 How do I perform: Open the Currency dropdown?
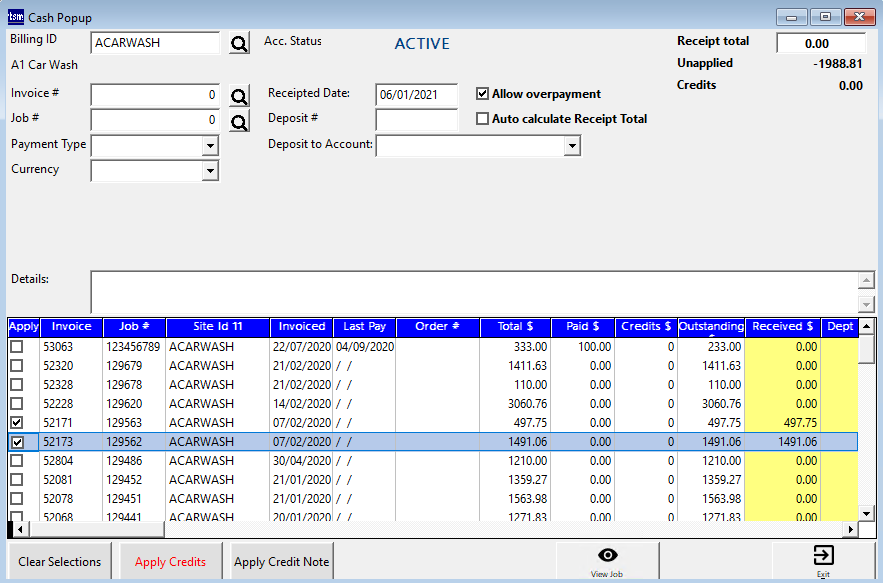click(210, 170)
